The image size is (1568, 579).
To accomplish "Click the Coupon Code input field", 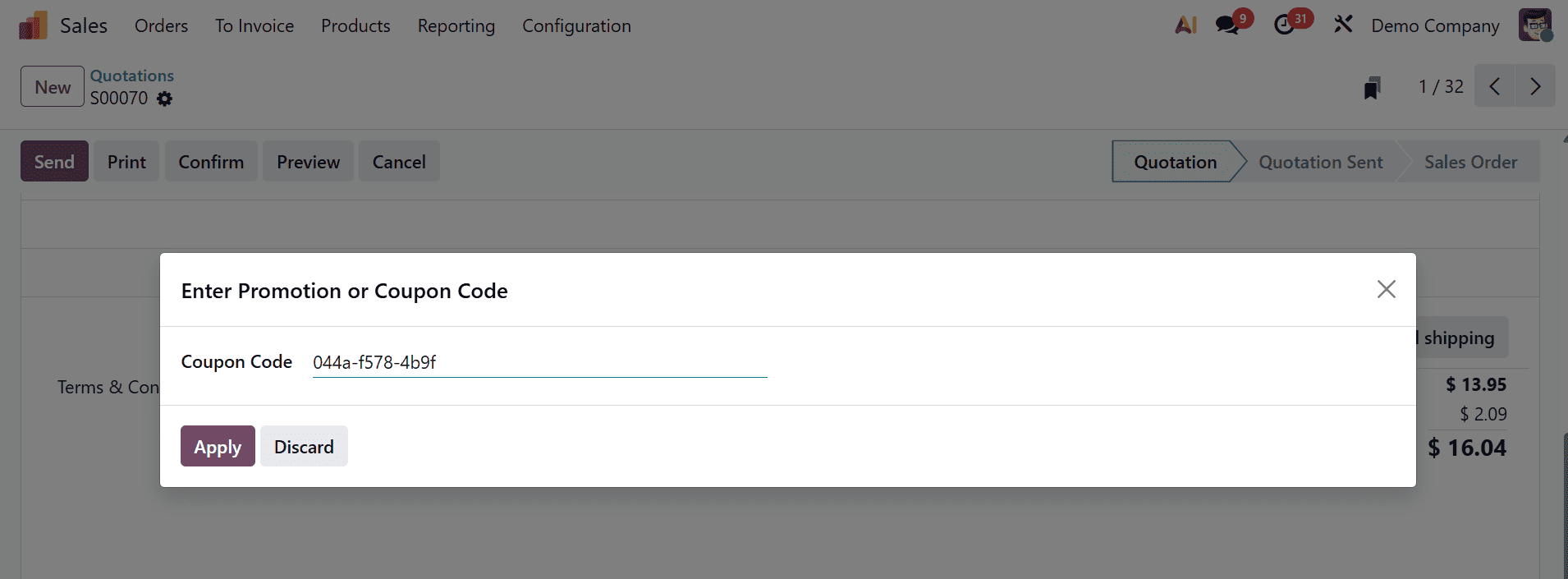I will [539, 362].
